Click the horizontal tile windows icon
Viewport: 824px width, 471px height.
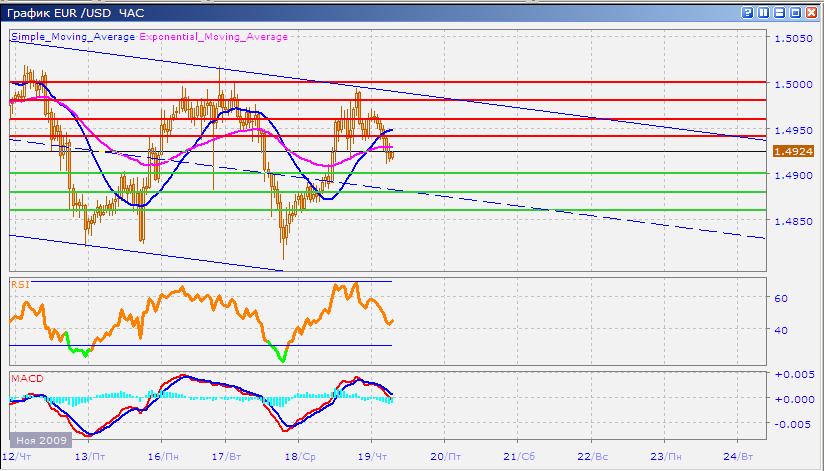[778, 12]
